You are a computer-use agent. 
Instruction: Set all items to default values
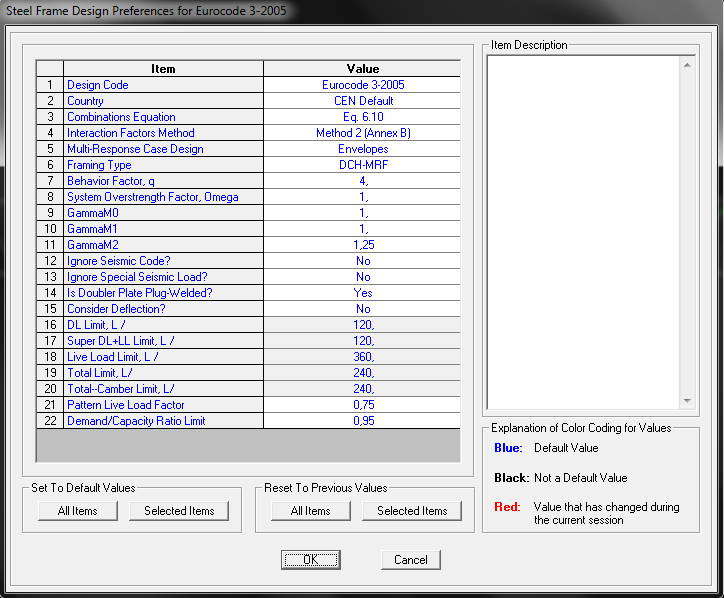pos(78,511)
